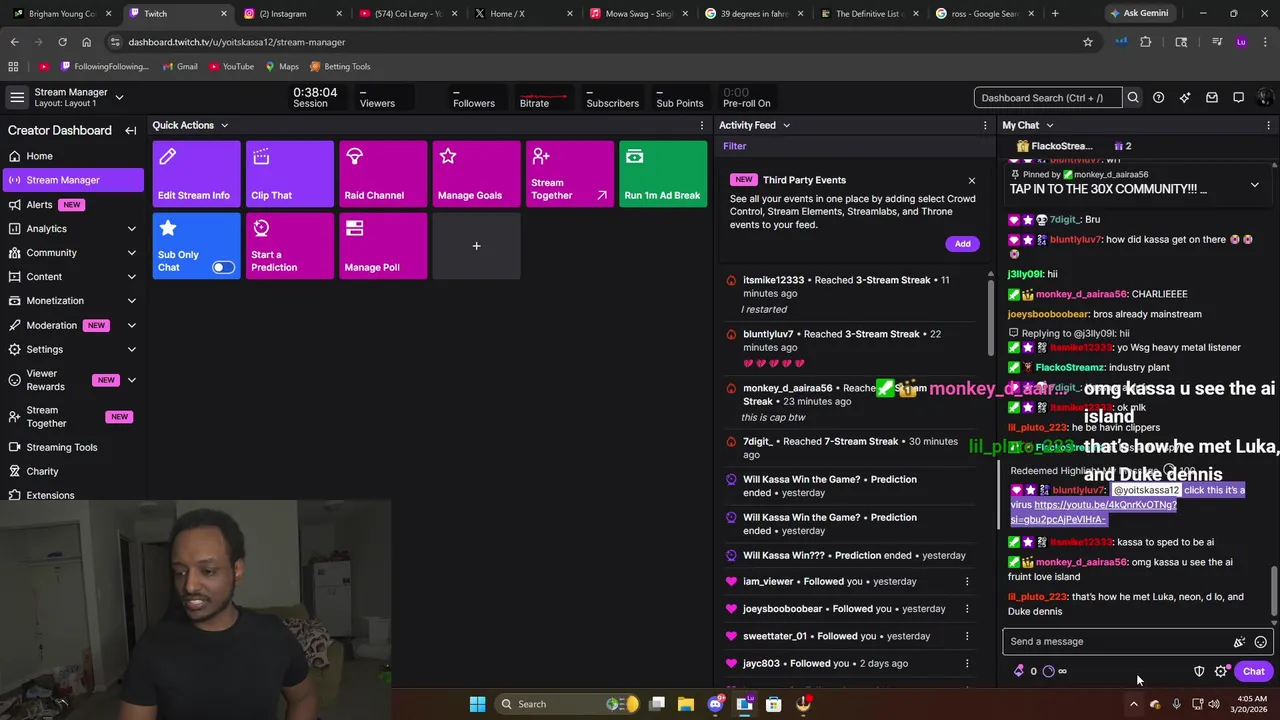Screen dimensions: 1280x720
Task: Open the Betting Tools bookmark
Action: (x=339, y=66)
